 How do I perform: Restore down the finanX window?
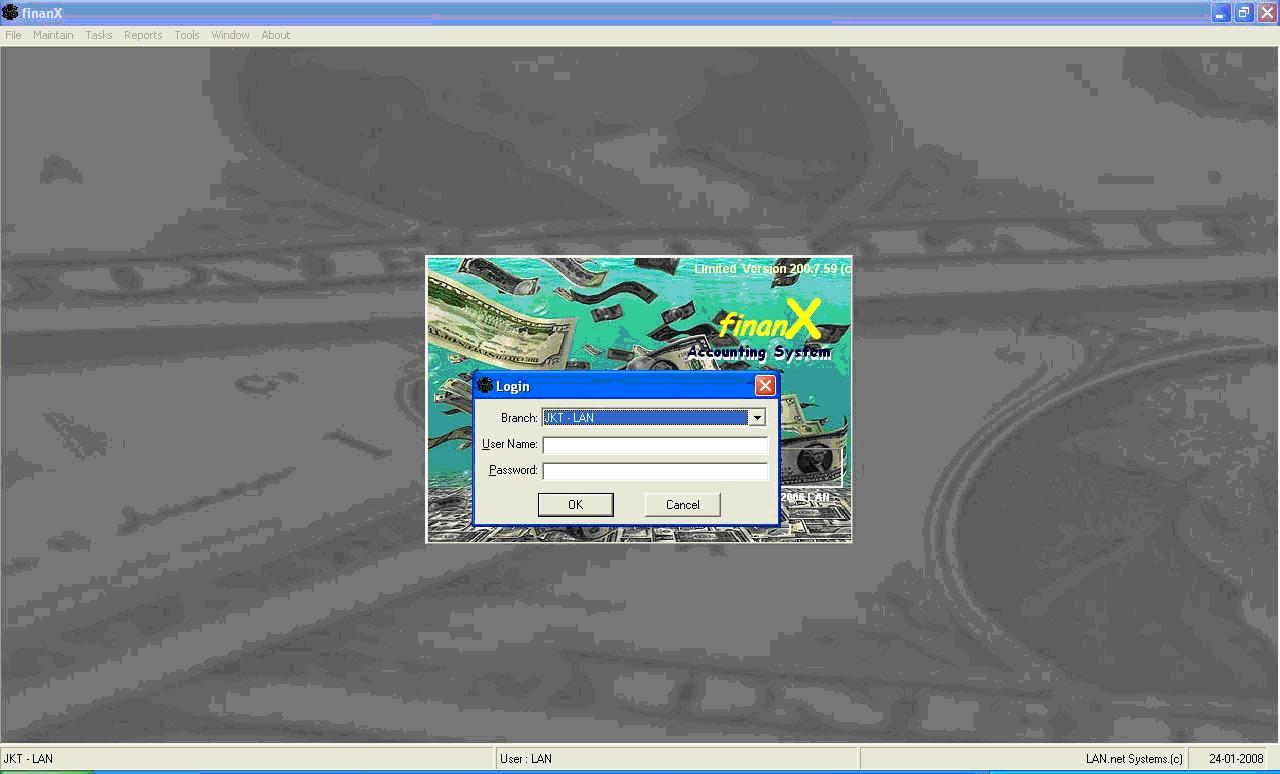click(x=1243, y=13)
